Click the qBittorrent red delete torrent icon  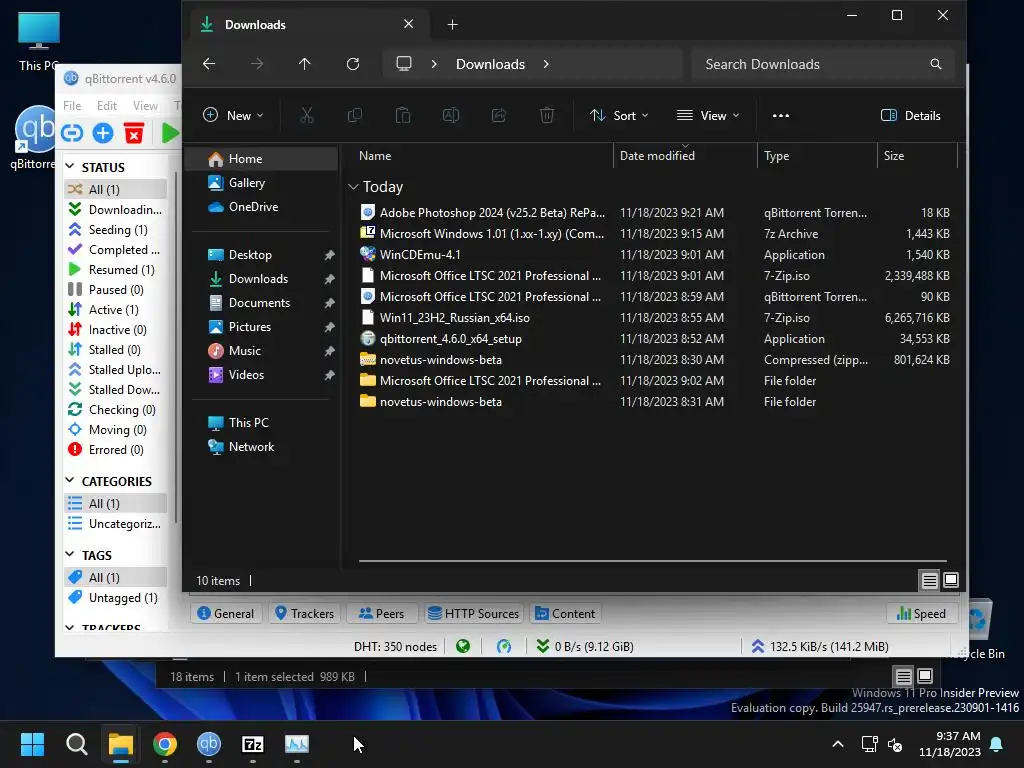tap(134, 133)
